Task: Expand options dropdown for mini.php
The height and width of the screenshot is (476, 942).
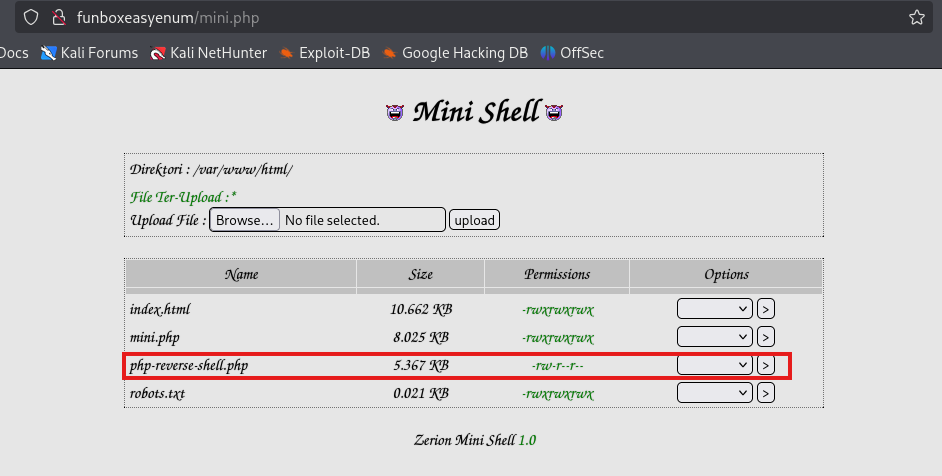Action: coord(714,337)
